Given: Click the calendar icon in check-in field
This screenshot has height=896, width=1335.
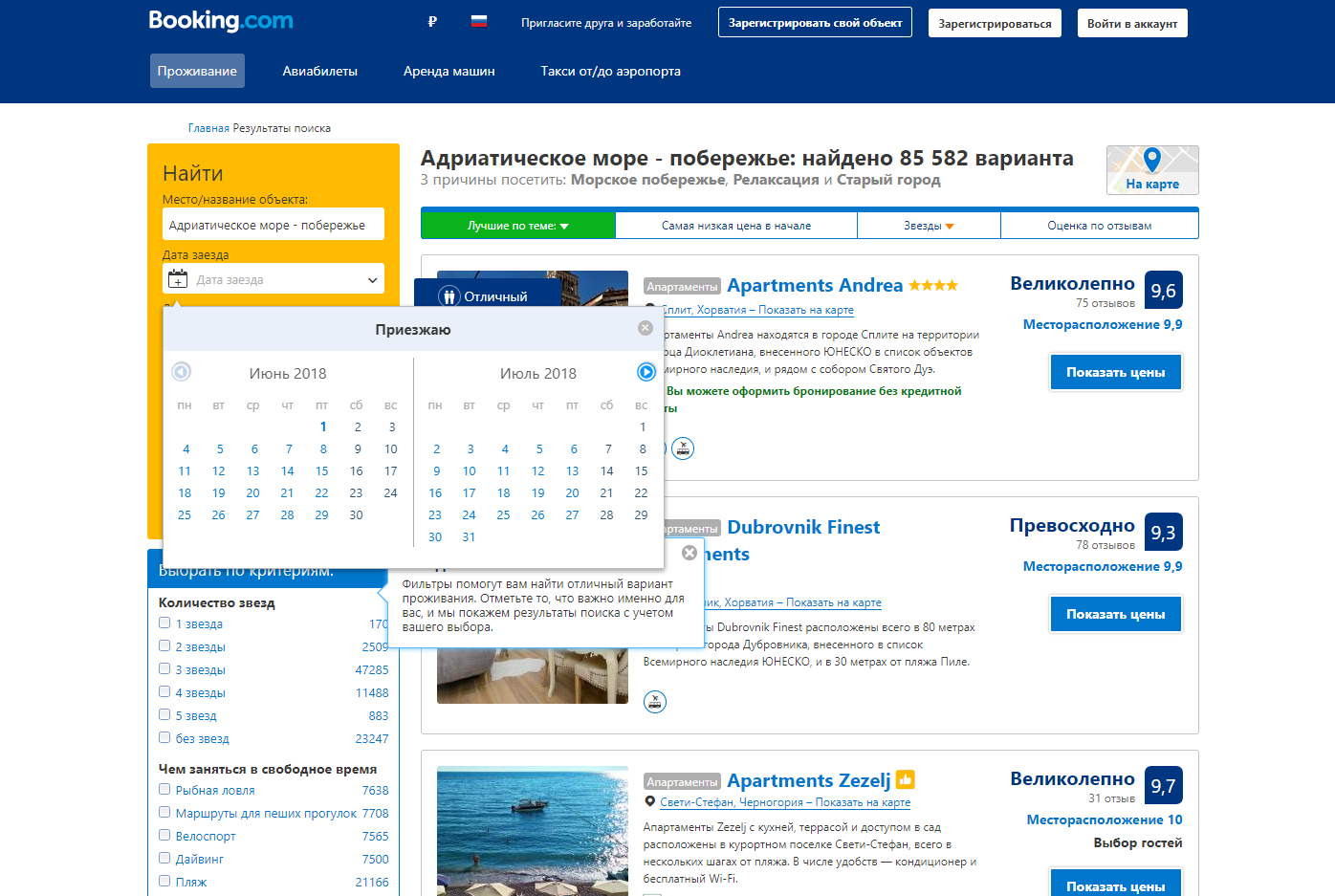Looking at the screenshot, I should (x=178, y=279).
